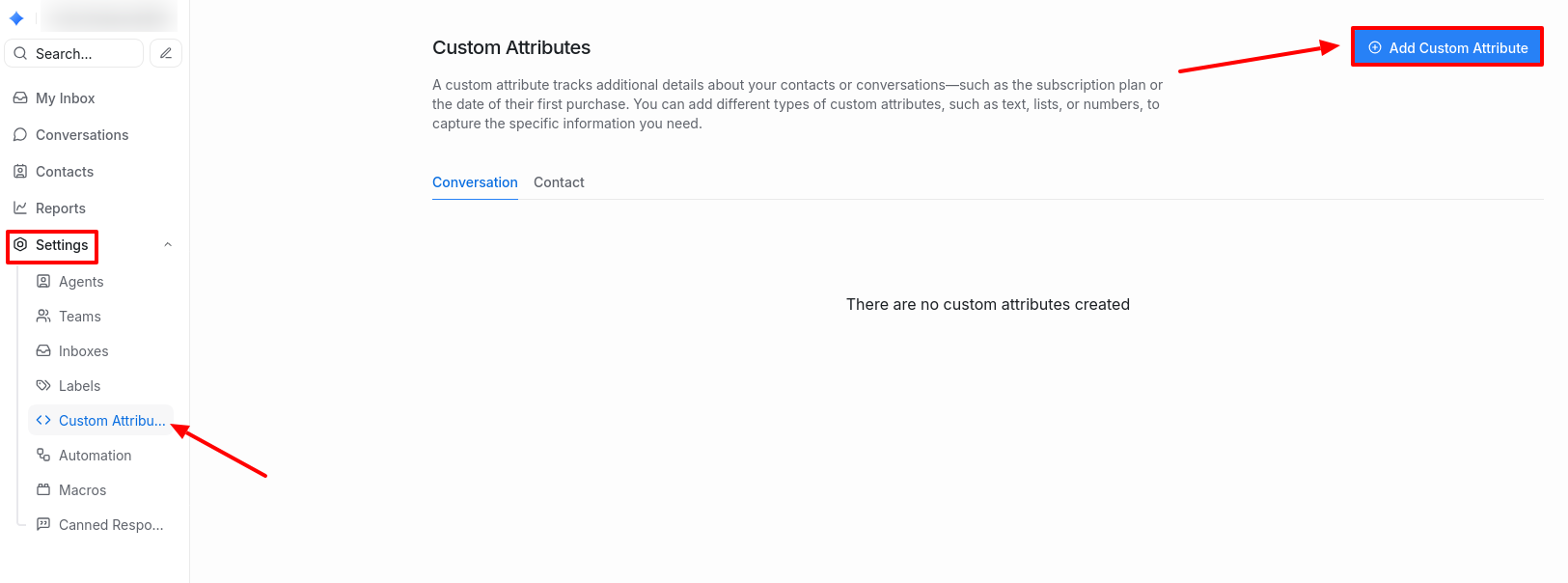Screen dimensions: 1568x583
Task: Click the Search input field
Action: tap(77, 54)
